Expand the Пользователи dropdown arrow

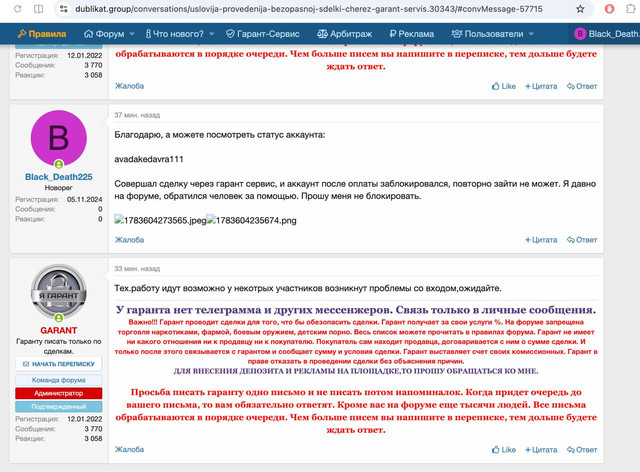(x=531, y=34)
